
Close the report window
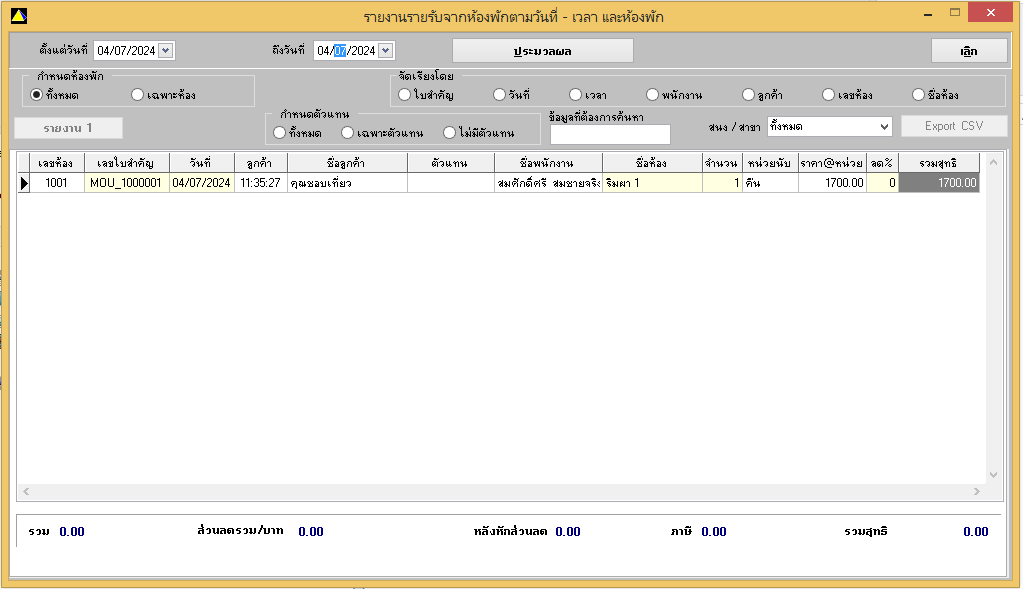coord(990,12)
